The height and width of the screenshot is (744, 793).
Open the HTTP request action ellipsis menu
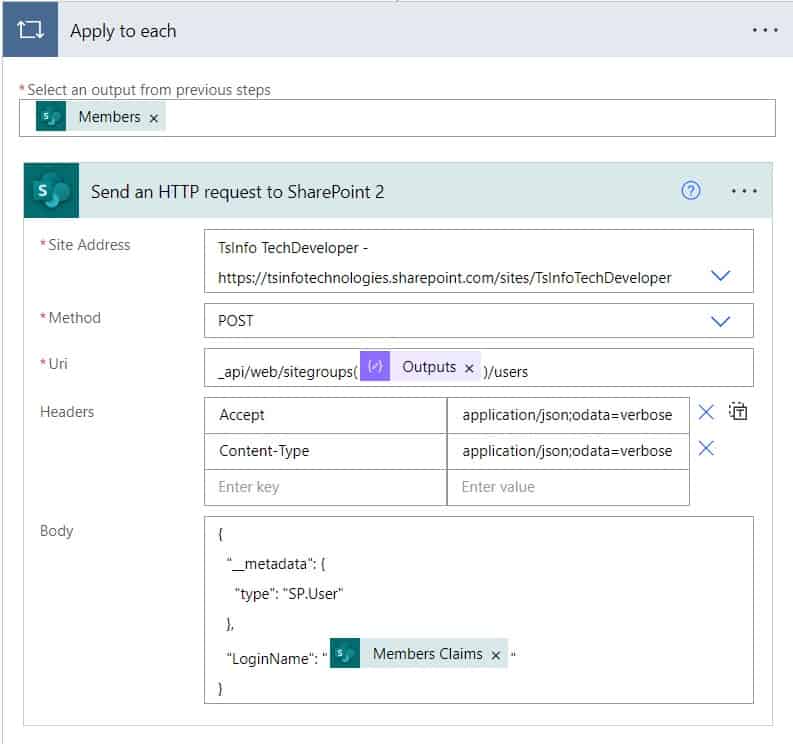(744, 191)
